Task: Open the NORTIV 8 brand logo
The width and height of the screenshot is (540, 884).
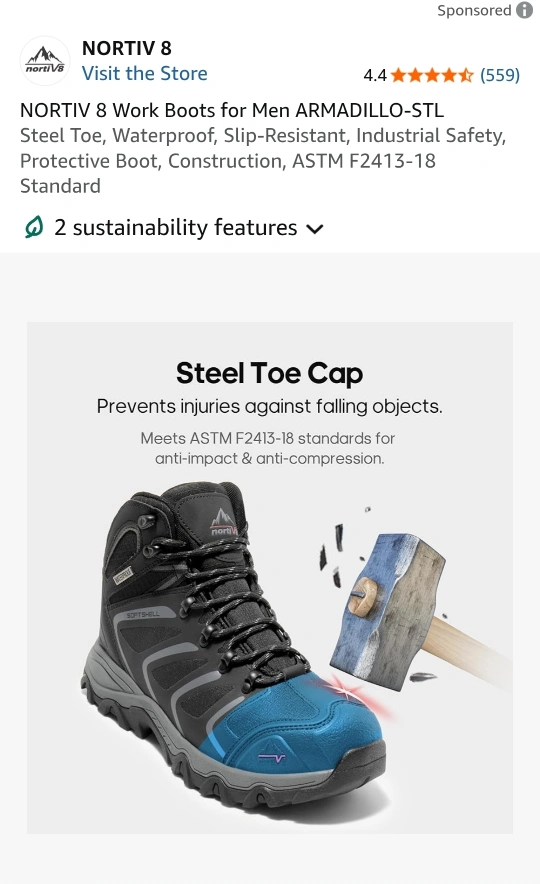Action: pyautogui.click(x=45, y=61)
